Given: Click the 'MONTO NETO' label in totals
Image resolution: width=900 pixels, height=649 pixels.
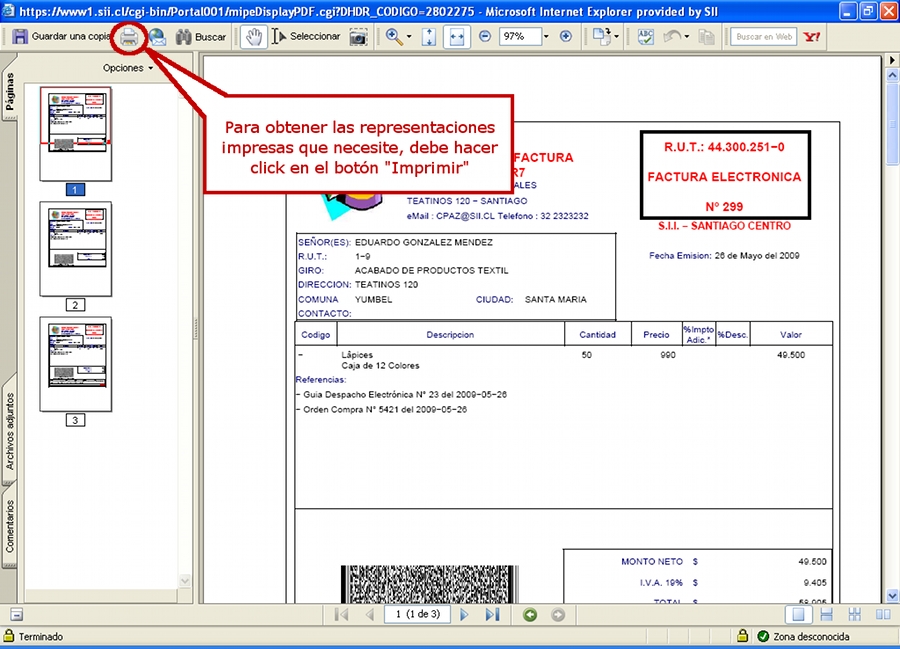Looking at the screenshot, I should pos(652,562).
